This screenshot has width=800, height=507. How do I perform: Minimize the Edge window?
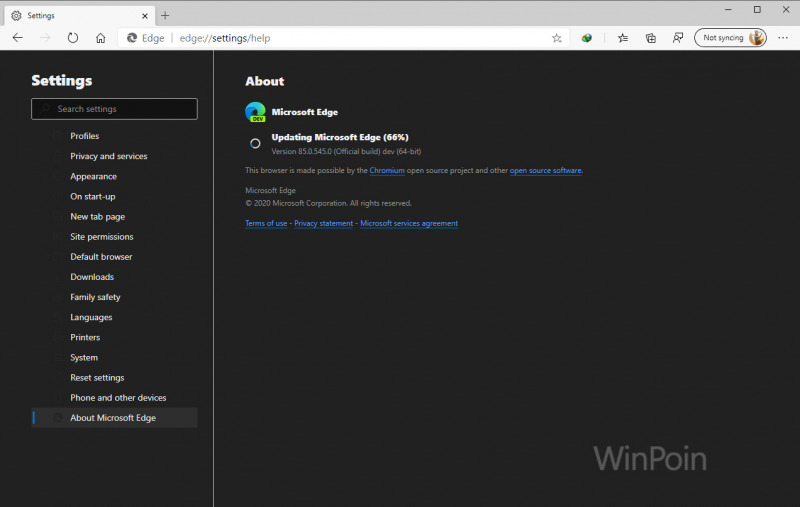coord(728,10)
